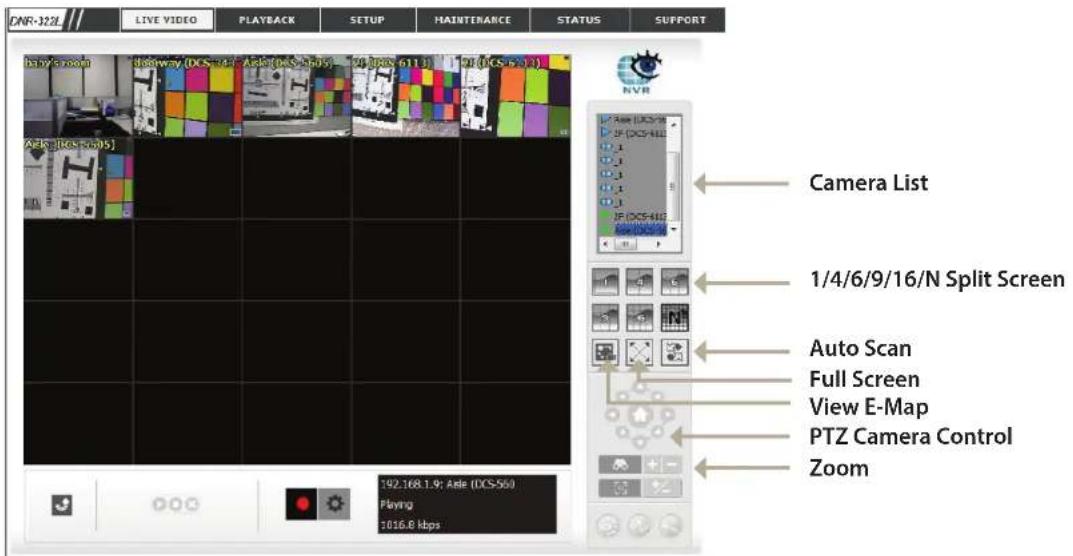Go to the SETUP tab
Viewport: 1073px width, 556px height.
[x=367, y=20]
